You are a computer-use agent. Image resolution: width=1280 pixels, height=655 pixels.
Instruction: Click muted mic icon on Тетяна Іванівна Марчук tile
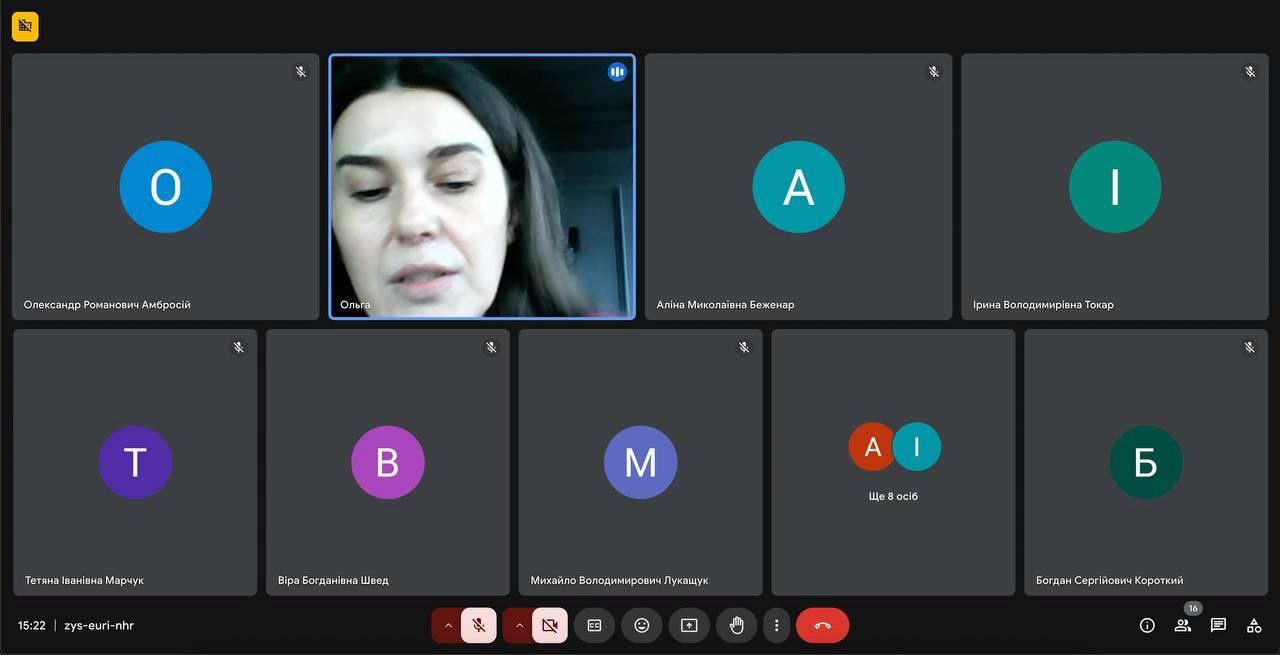pos(239,347)
